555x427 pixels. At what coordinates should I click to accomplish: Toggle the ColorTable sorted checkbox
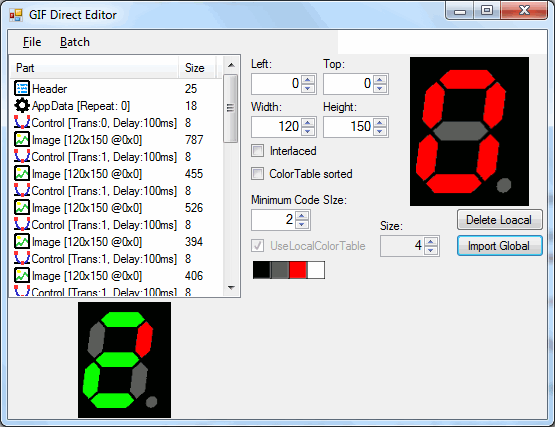pos(257,174)
